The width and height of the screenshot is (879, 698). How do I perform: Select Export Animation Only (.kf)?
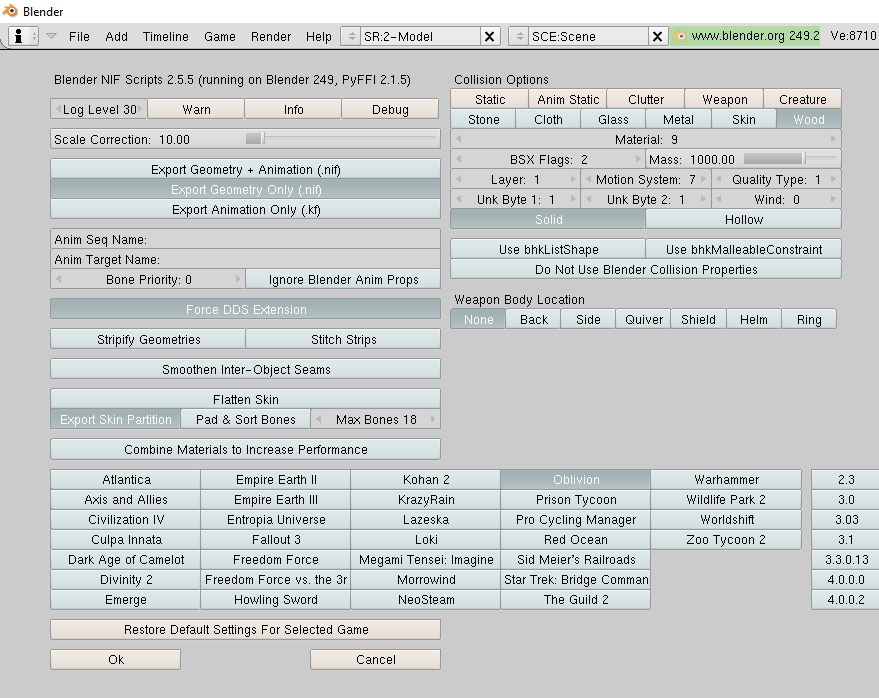(x=246, y=209)
